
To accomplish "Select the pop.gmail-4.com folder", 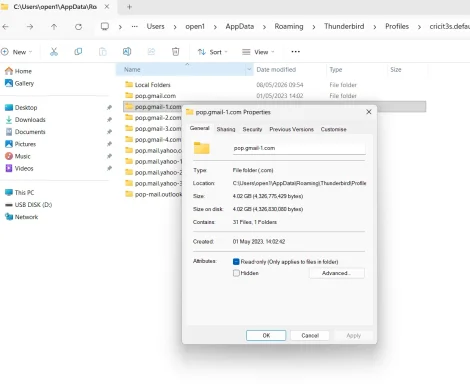I will point(153,140).
